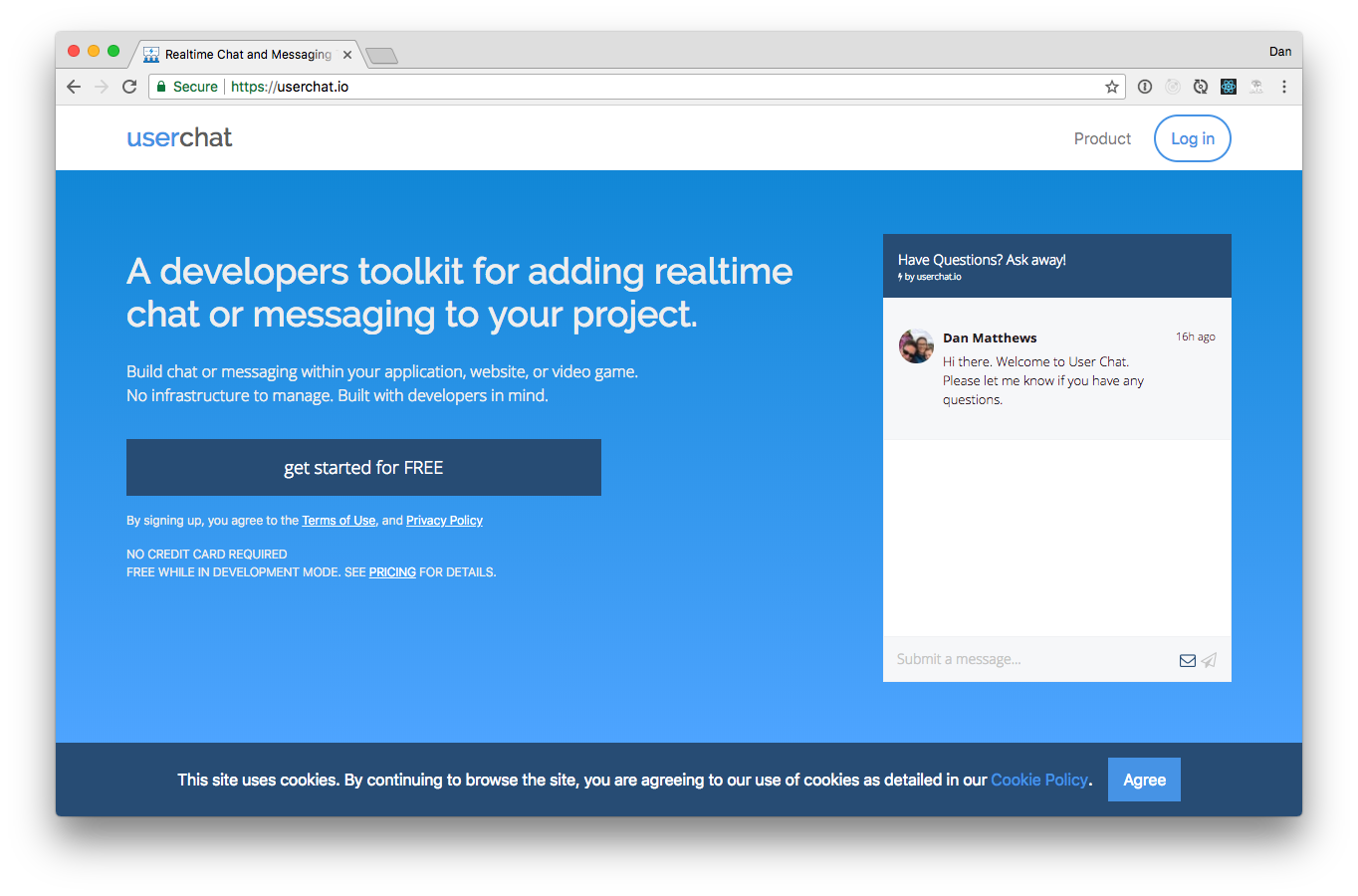Screen dimensions: 1358x896
Task: Close the Realtime Chat and Messaging tab
Action: coord(347,55)
